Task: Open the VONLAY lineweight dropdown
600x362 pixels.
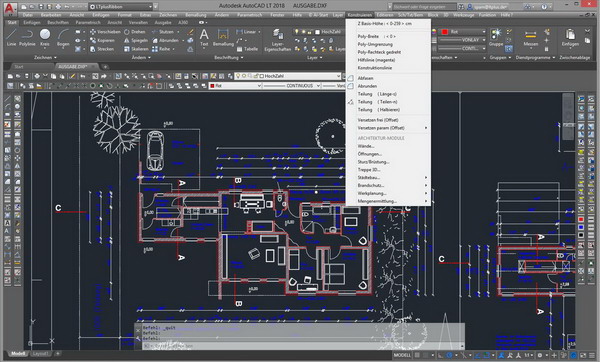Action: (x=462, y=40)
